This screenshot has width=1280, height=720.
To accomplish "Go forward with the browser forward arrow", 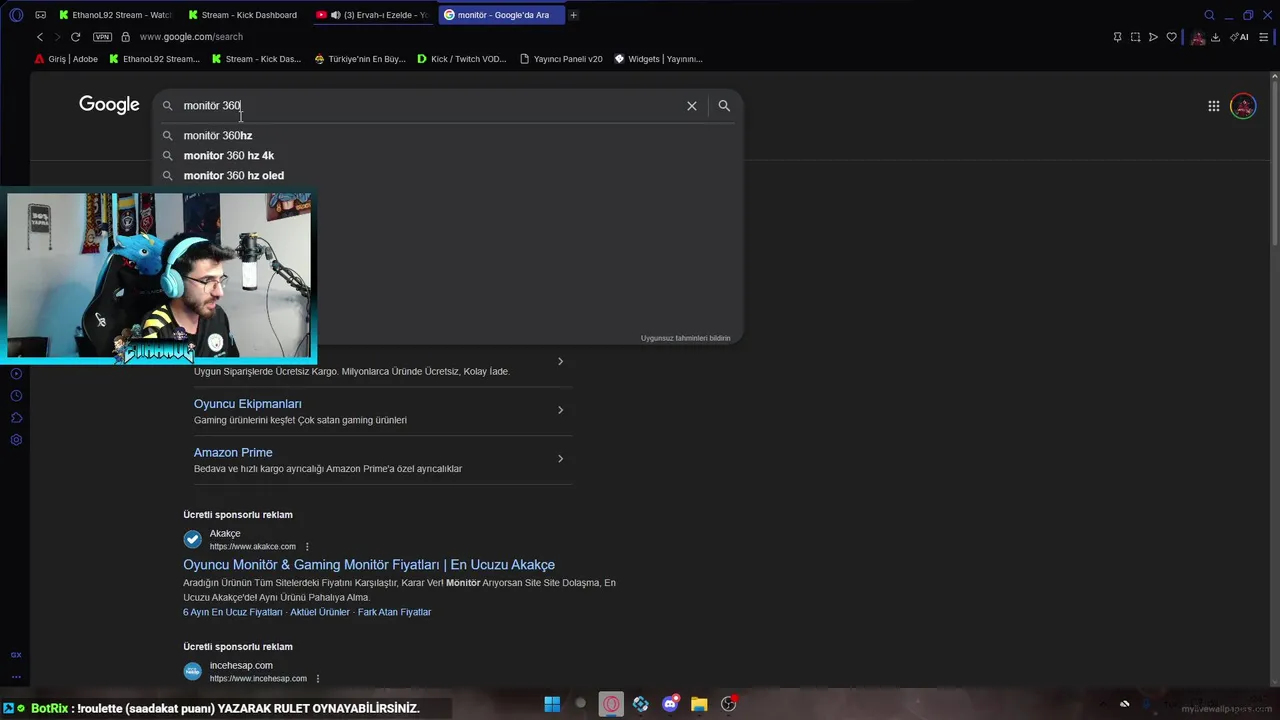I will pyautogui.click(x=57, y=37).
